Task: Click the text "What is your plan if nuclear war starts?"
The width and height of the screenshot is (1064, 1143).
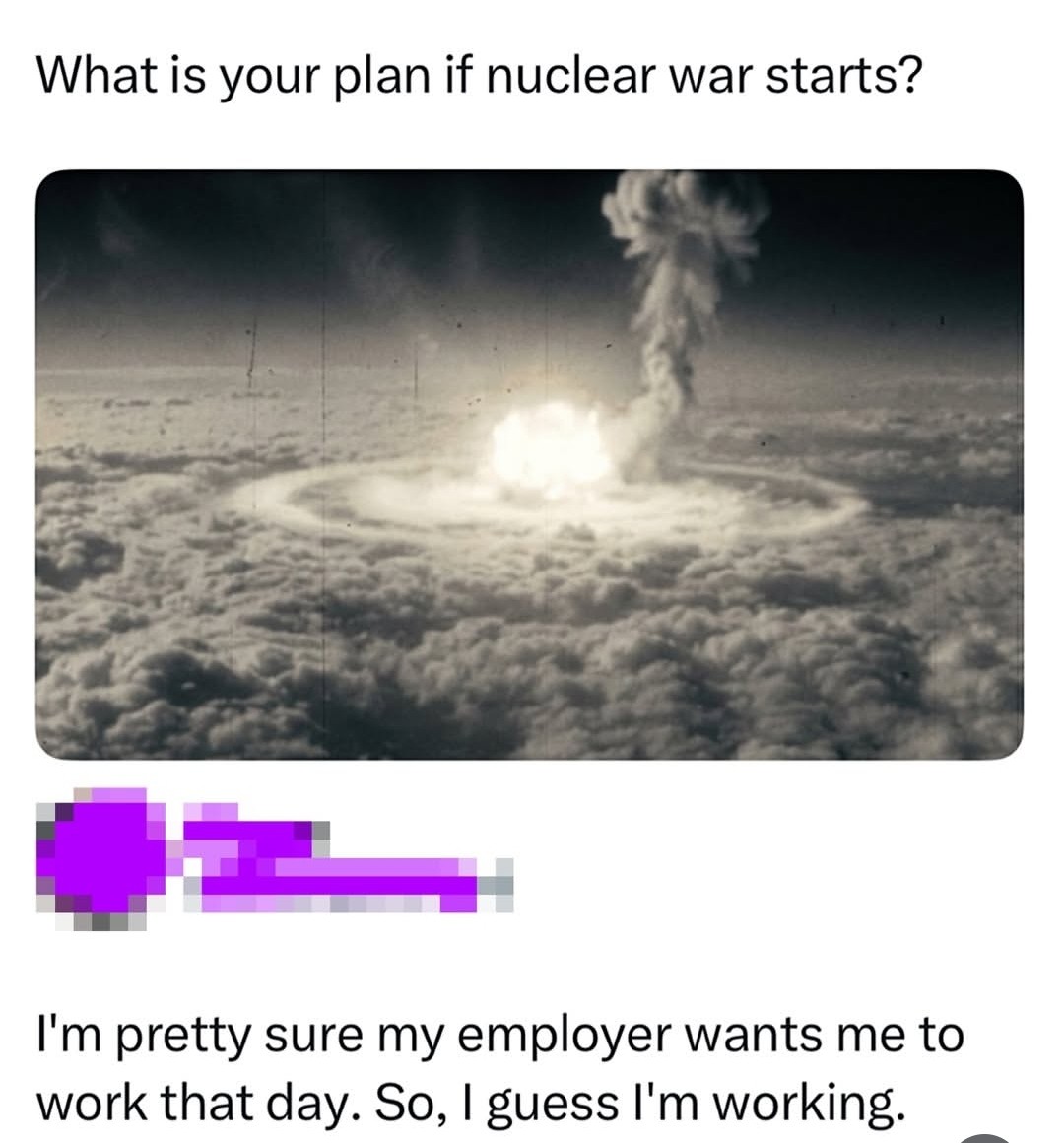Action: 478,76
